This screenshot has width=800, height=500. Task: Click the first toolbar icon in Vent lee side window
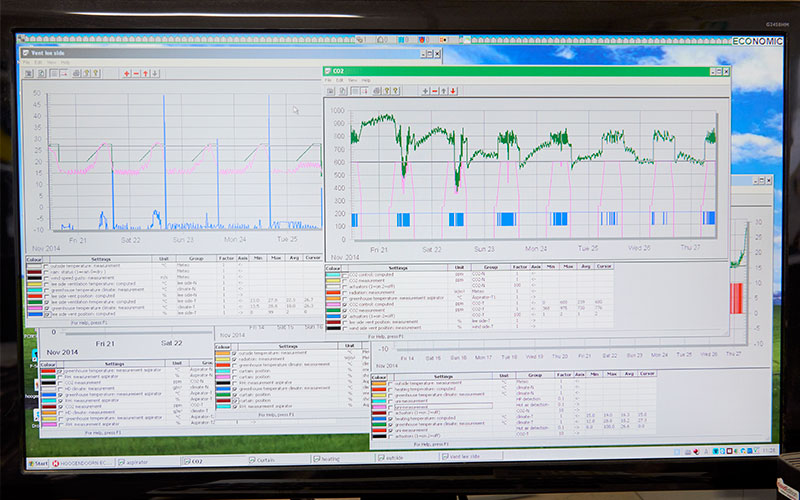coord(29,73)
